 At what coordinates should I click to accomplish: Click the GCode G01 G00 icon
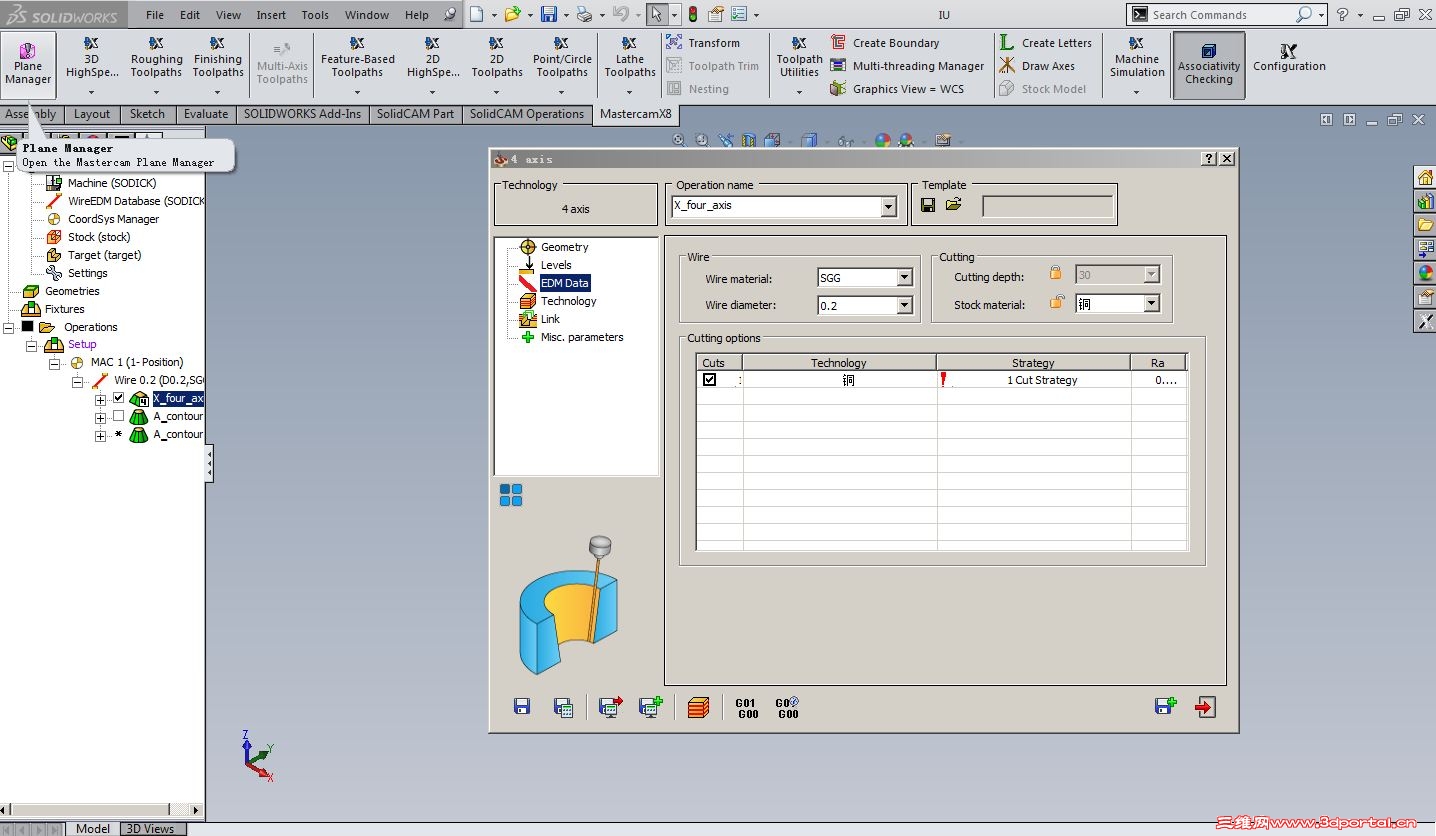click(x=747, y=708)
